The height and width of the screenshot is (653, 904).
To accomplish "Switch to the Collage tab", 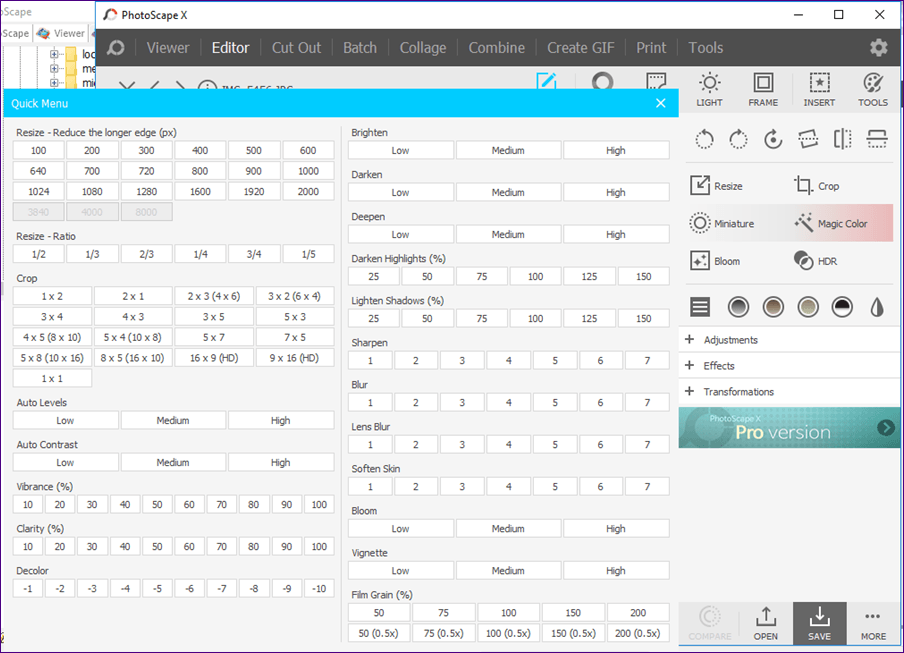I will (x=423, y=48).
